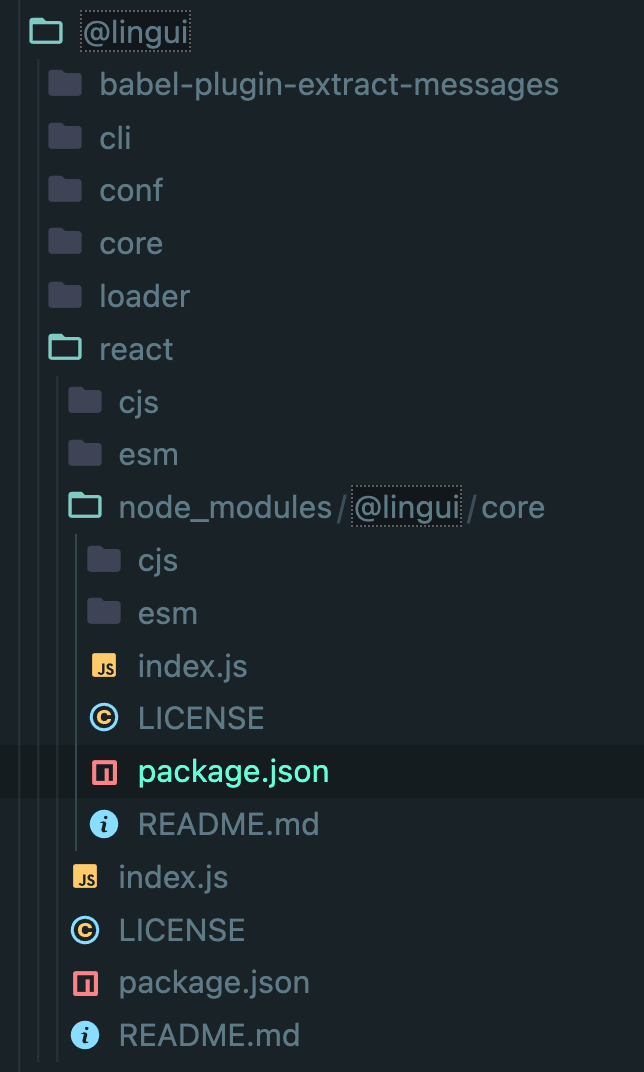644x1072 pixels.
Task: Click the folder icon next to node_modules path
Action: 85,506
